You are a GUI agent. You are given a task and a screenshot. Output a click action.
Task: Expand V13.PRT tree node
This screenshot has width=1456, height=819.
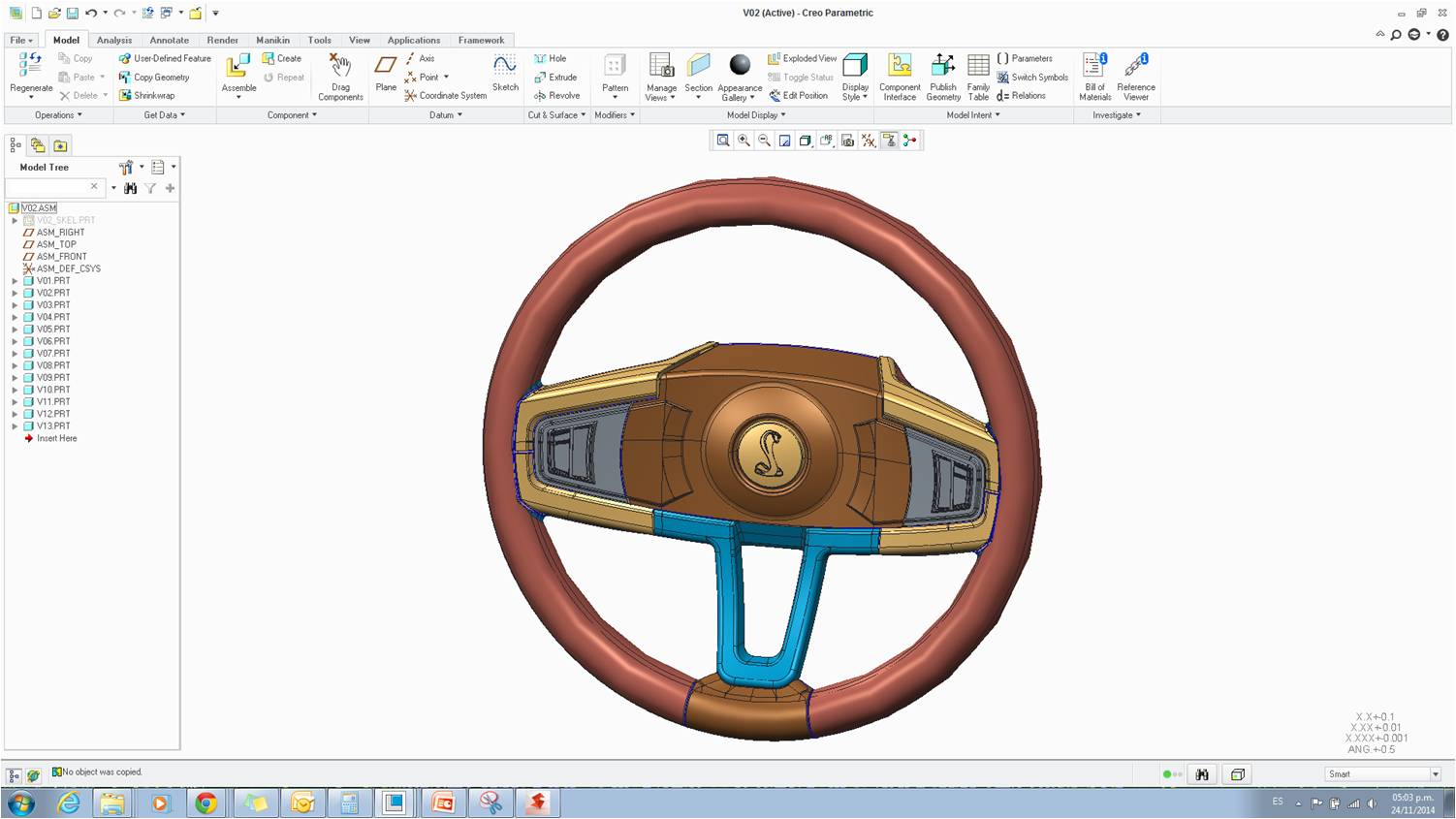[15, 426]
